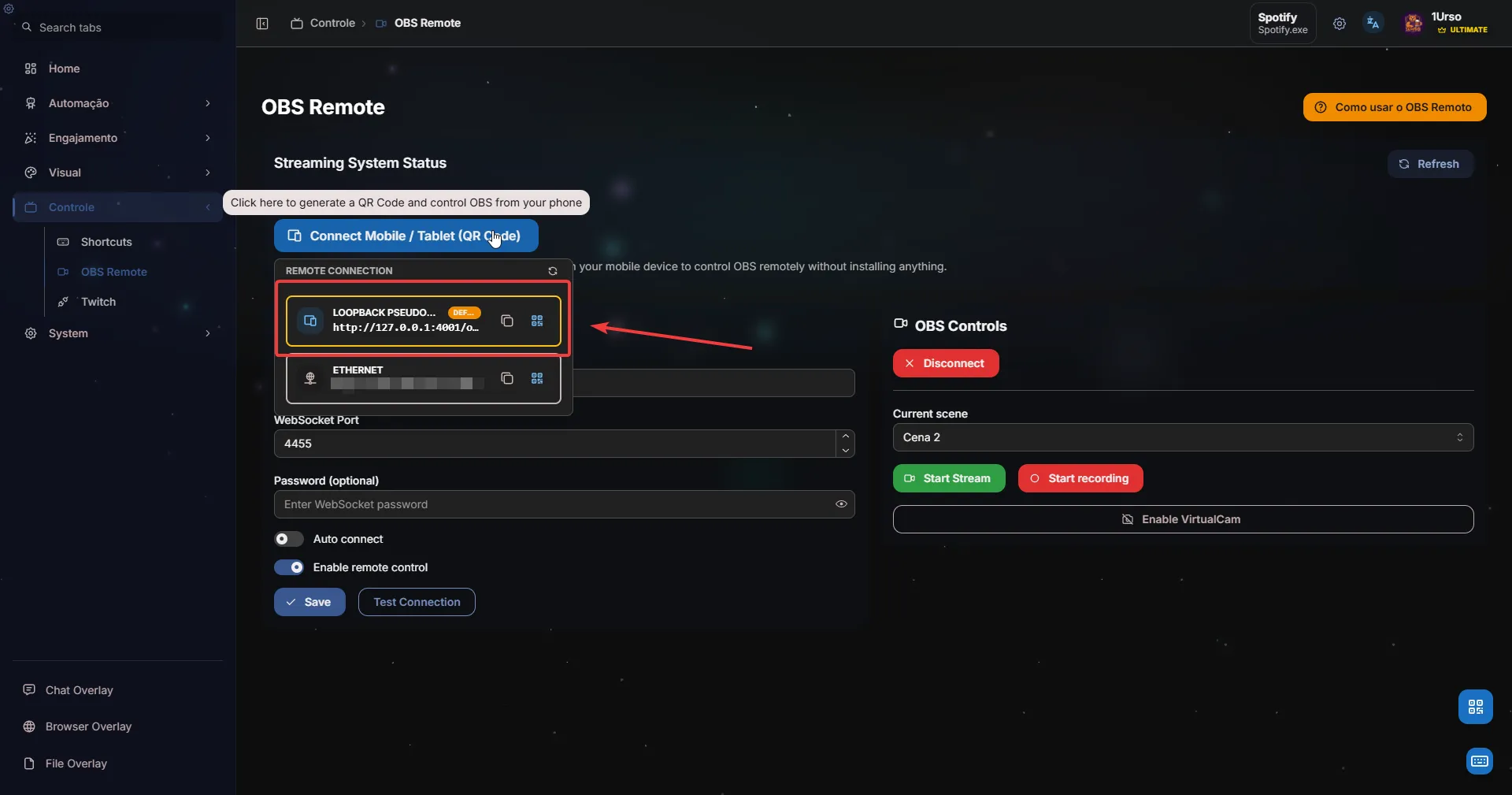Click the Start Stream button
Screen dimensions: 1512x795
click(948, 478)
